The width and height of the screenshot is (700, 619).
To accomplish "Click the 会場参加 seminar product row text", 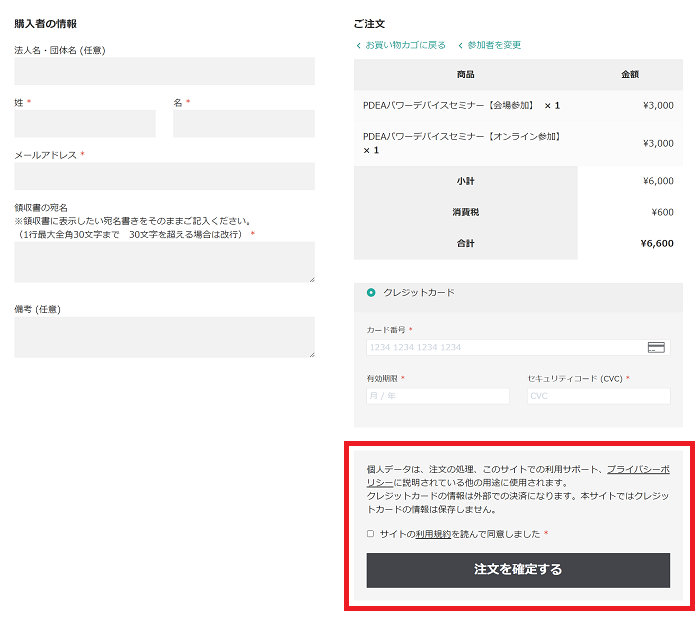I will [461, 105].
